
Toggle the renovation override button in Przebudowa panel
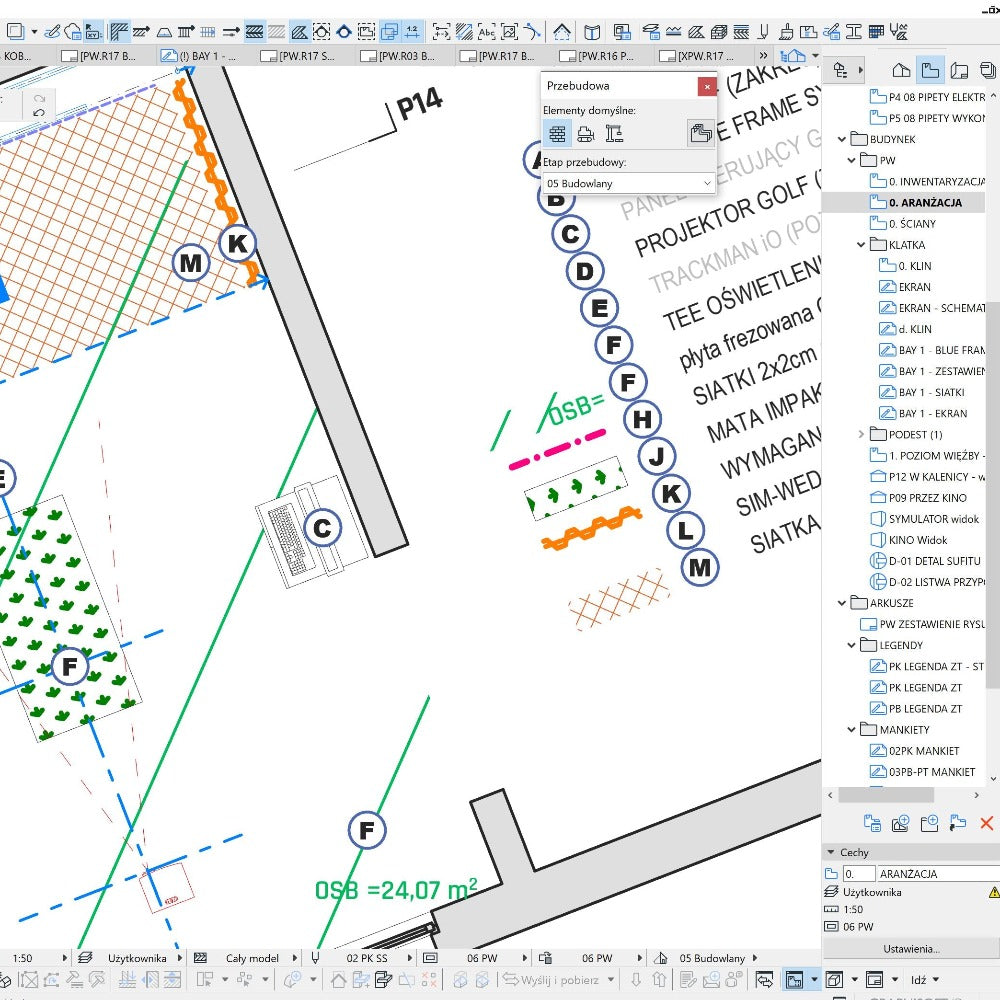pyautogui.click(x=700, y=133)
